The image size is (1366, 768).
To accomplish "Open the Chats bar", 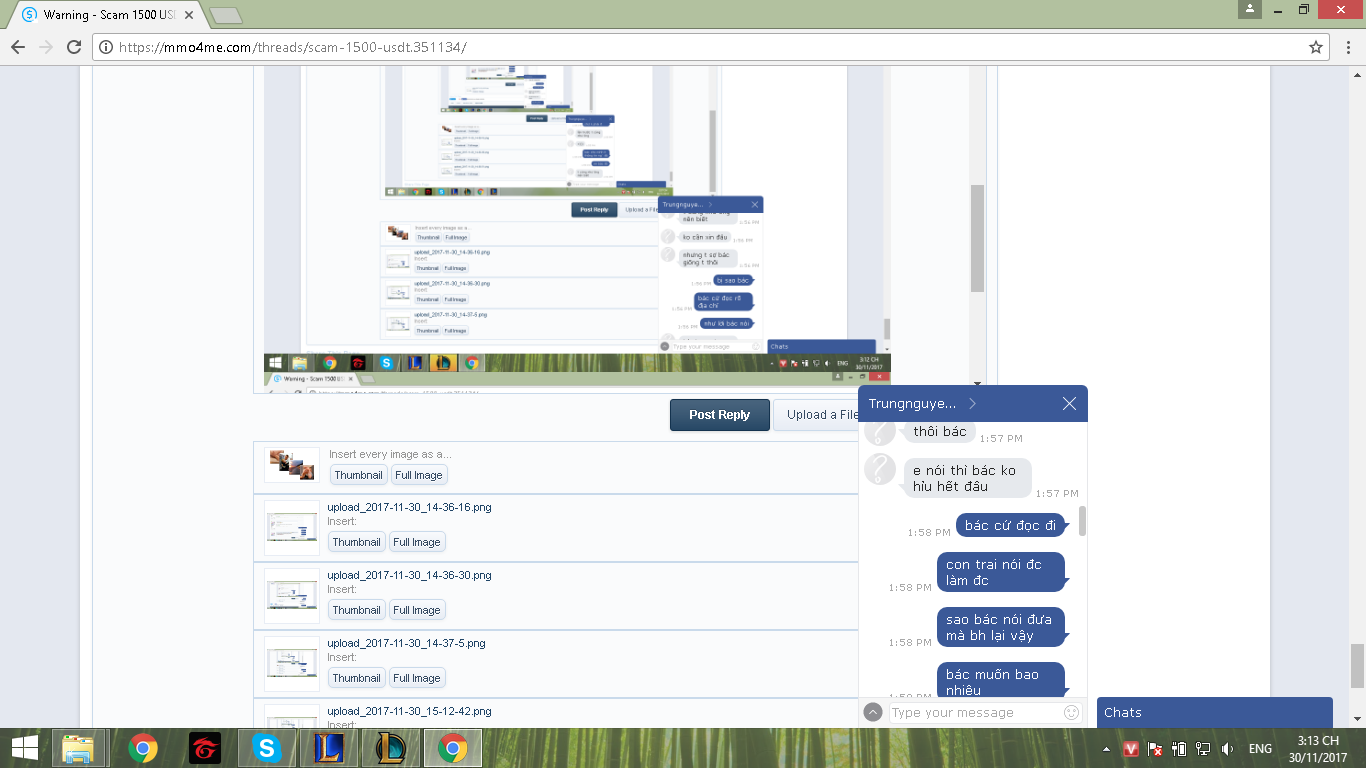I will pos(1214,713).
